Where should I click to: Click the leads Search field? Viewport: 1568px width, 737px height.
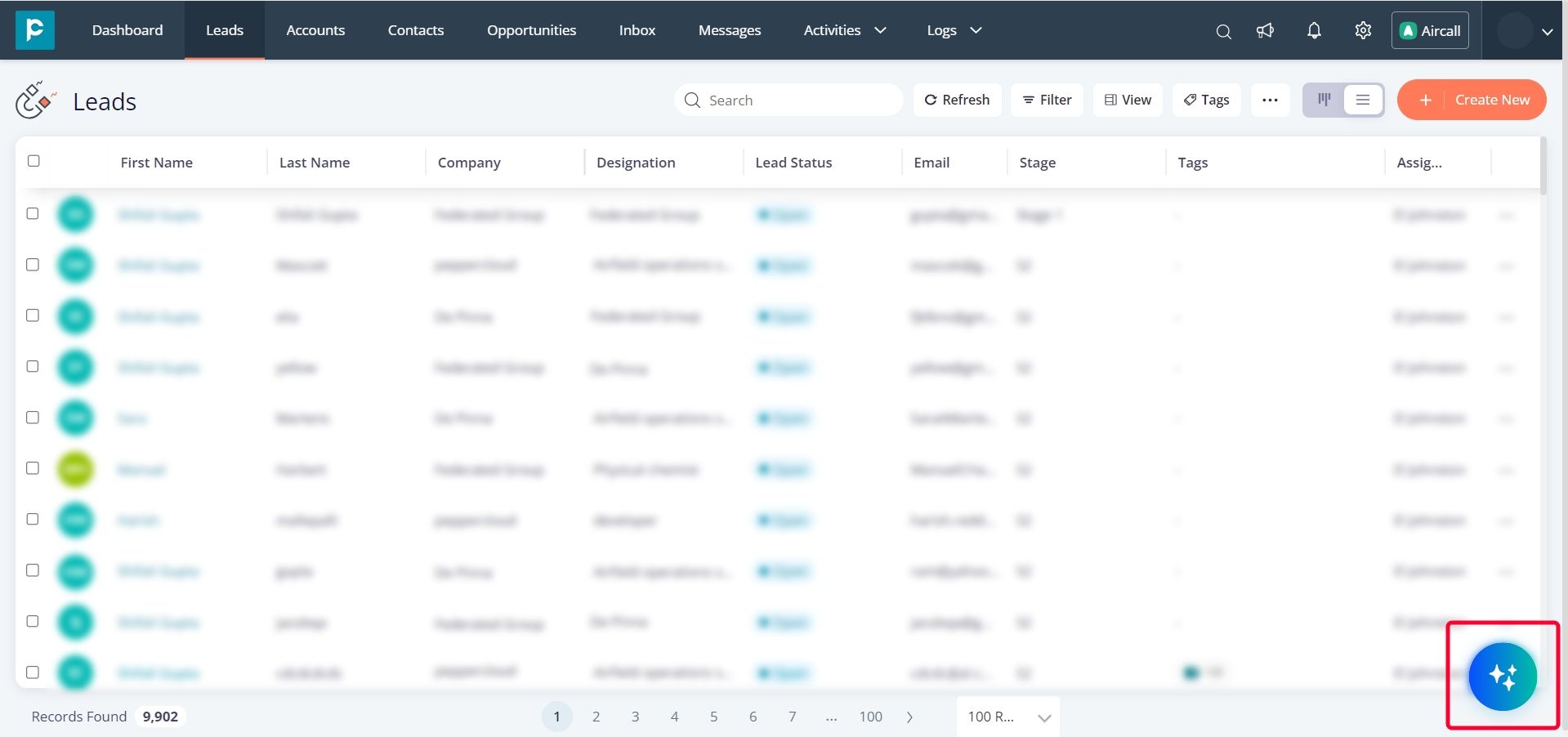[x=788, y=100]
